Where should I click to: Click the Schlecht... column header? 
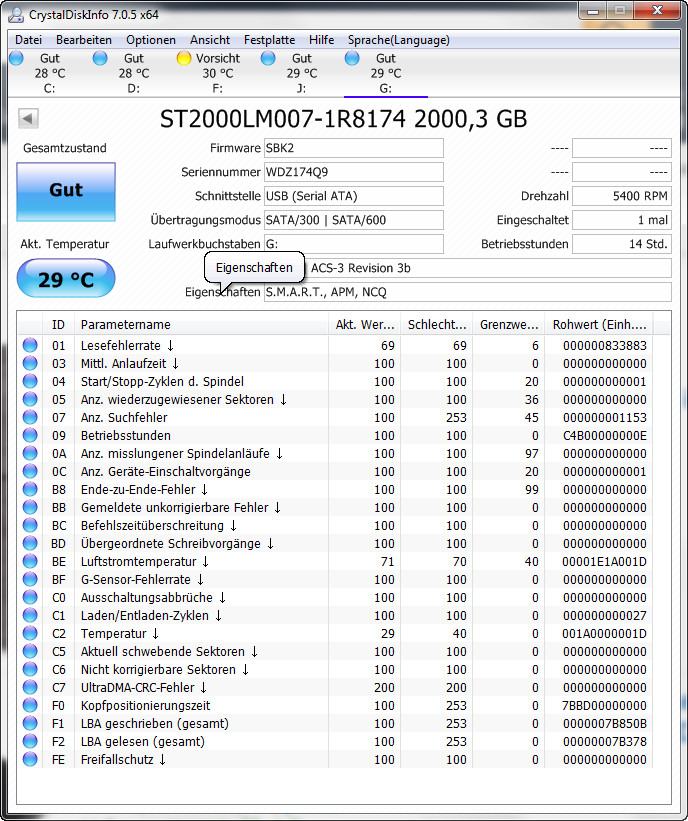pos(437,325)
